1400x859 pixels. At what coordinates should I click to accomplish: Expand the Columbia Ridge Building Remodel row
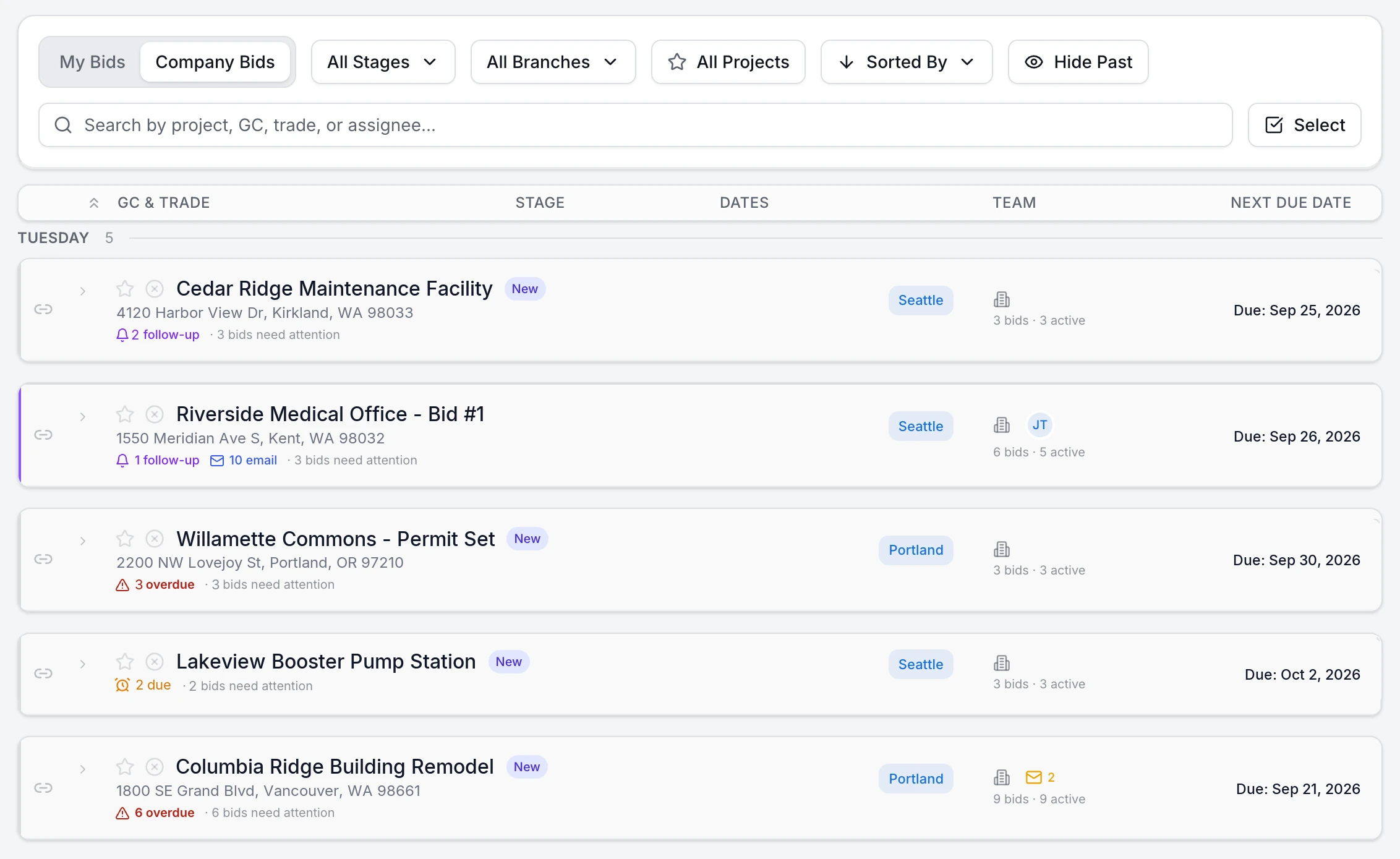pos(83,769)
